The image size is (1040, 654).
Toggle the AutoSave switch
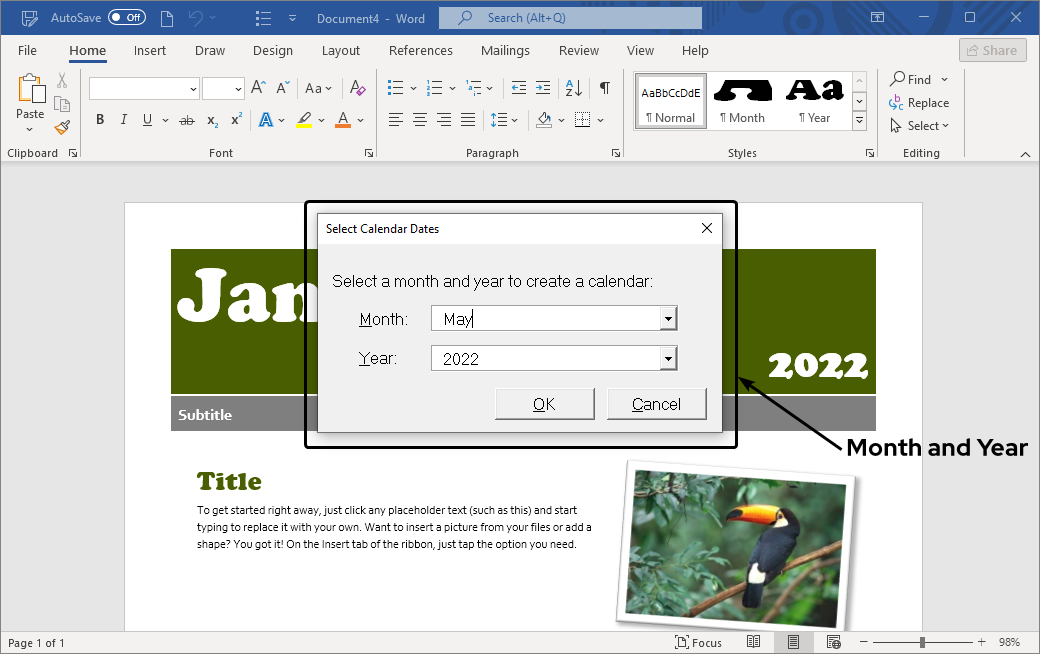(x=127, y=18)
